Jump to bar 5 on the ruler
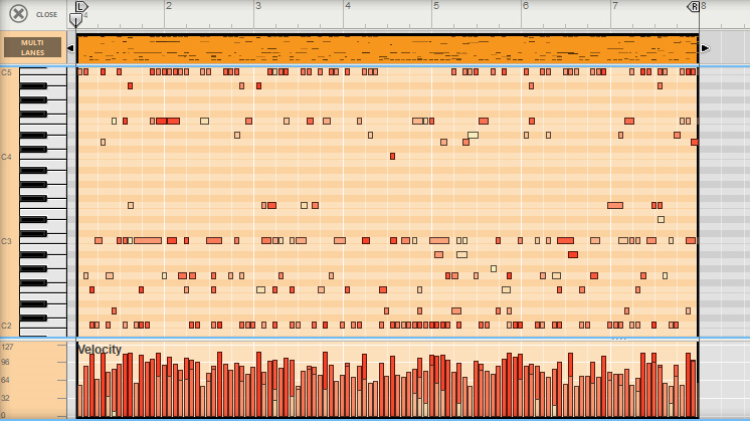Image resolution: width=750 pixels, height=421 pixels. [435, 7]
